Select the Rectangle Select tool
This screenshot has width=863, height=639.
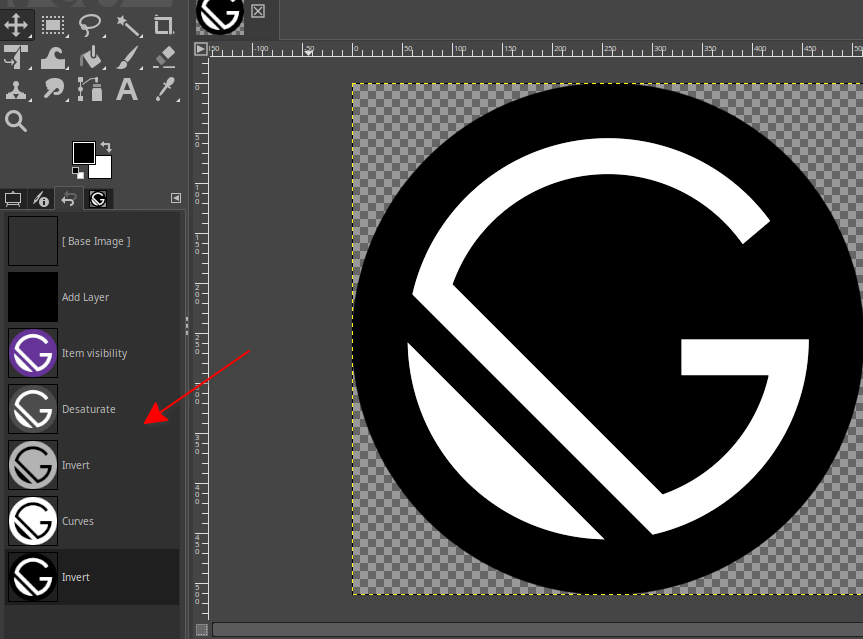coord(54,24)
